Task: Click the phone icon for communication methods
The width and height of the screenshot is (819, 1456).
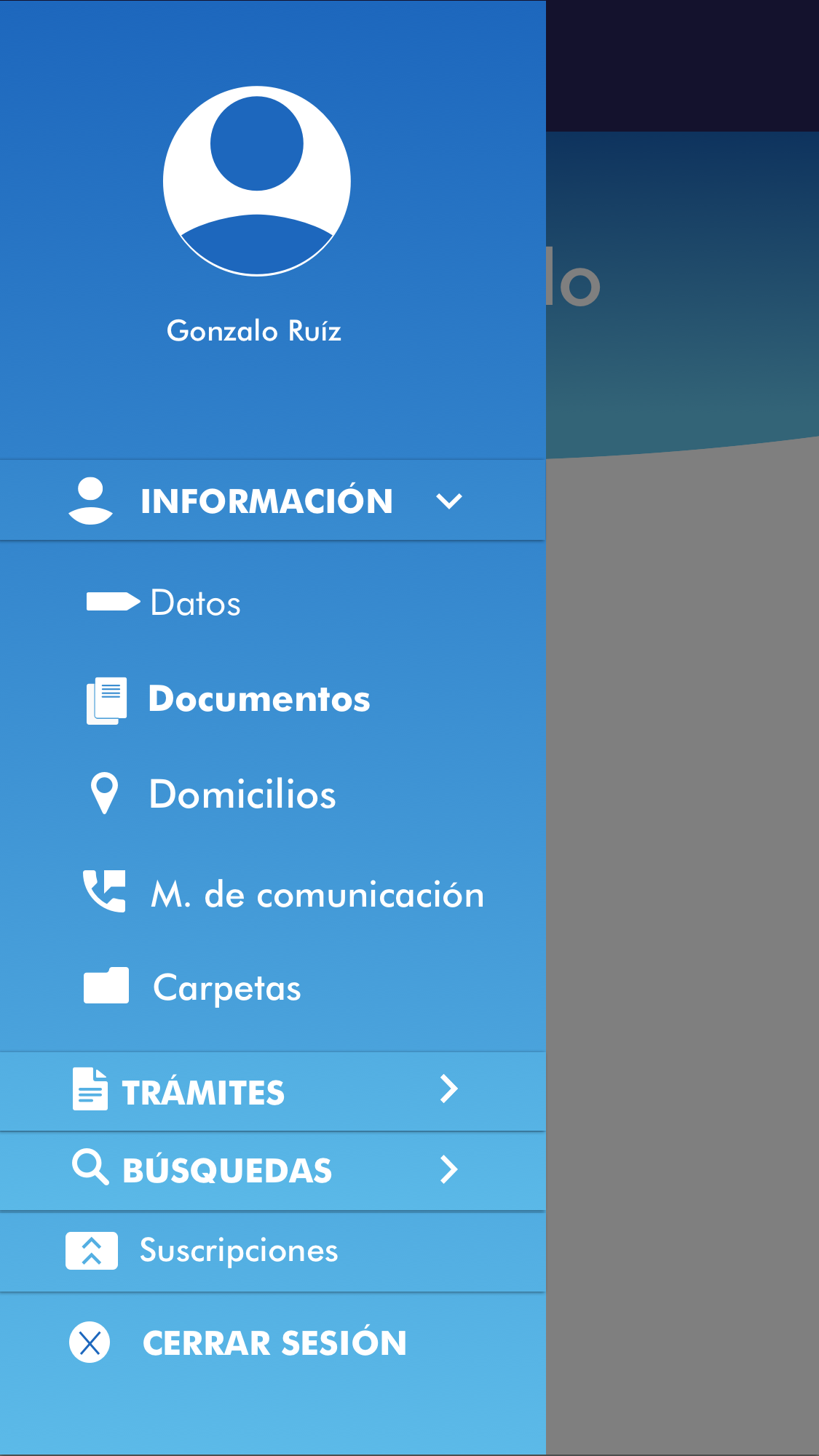Action: coord(104,891)
